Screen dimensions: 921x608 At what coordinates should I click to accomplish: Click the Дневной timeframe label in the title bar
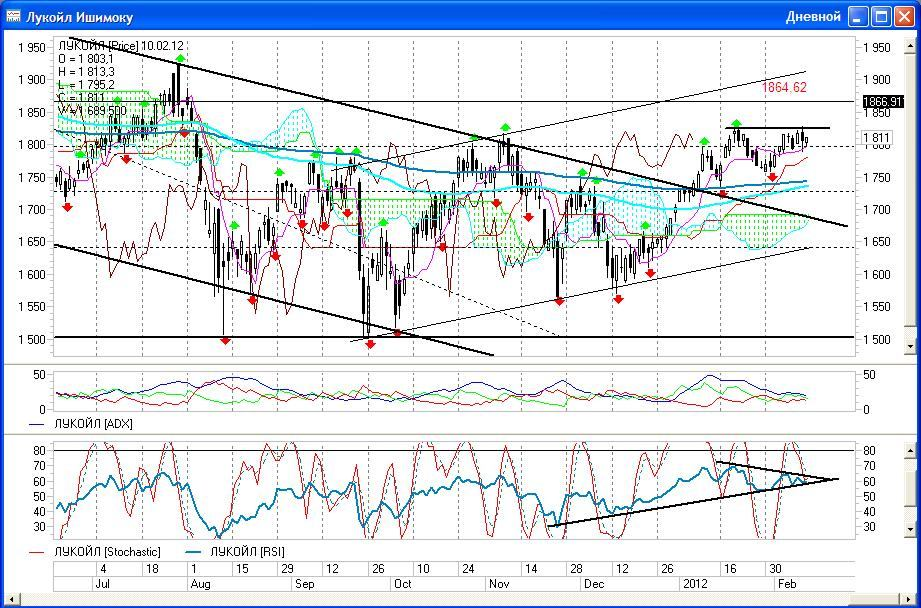click(x=814, y=16)
